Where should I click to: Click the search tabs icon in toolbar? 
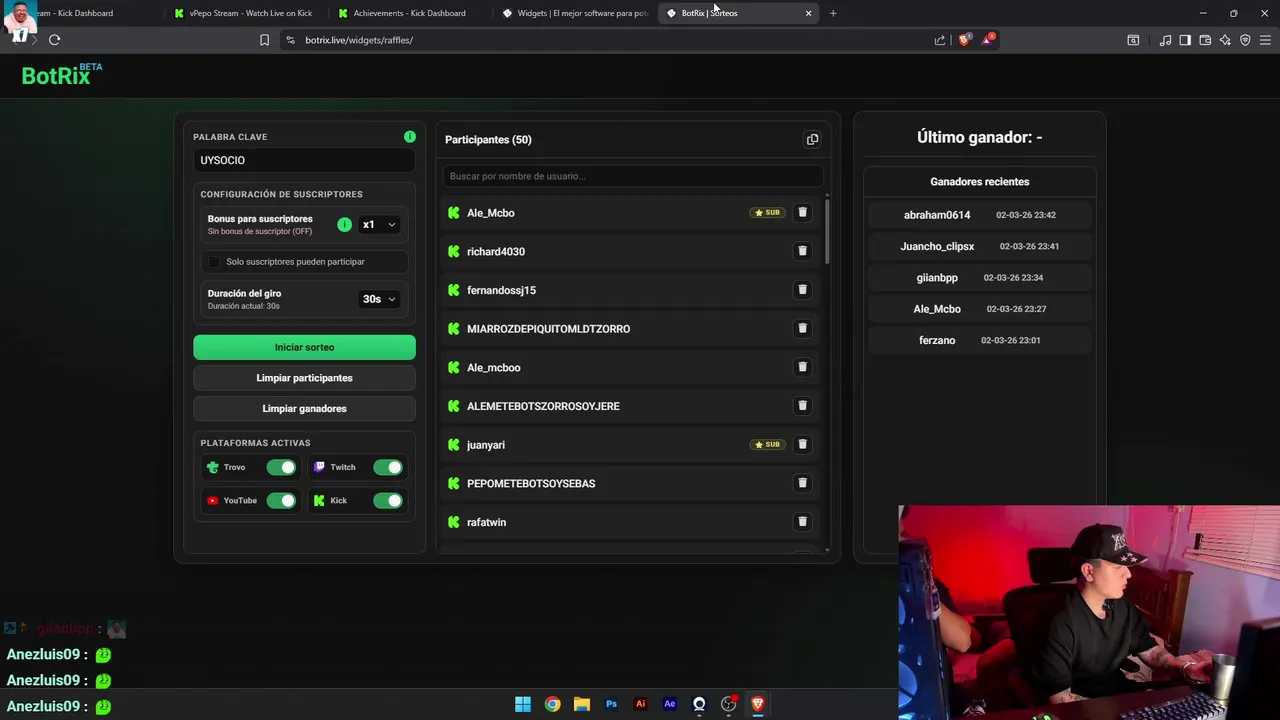pos(1133,40)
